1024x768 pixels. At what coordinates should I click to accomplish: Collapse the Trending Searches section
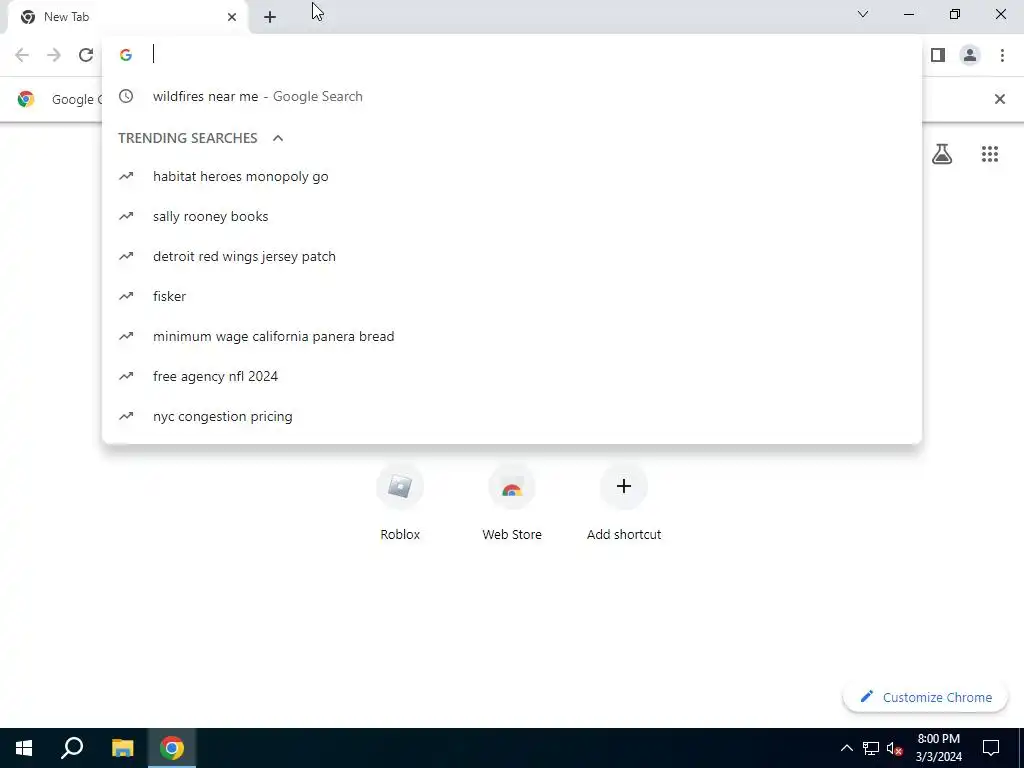[x=278, y=138]
